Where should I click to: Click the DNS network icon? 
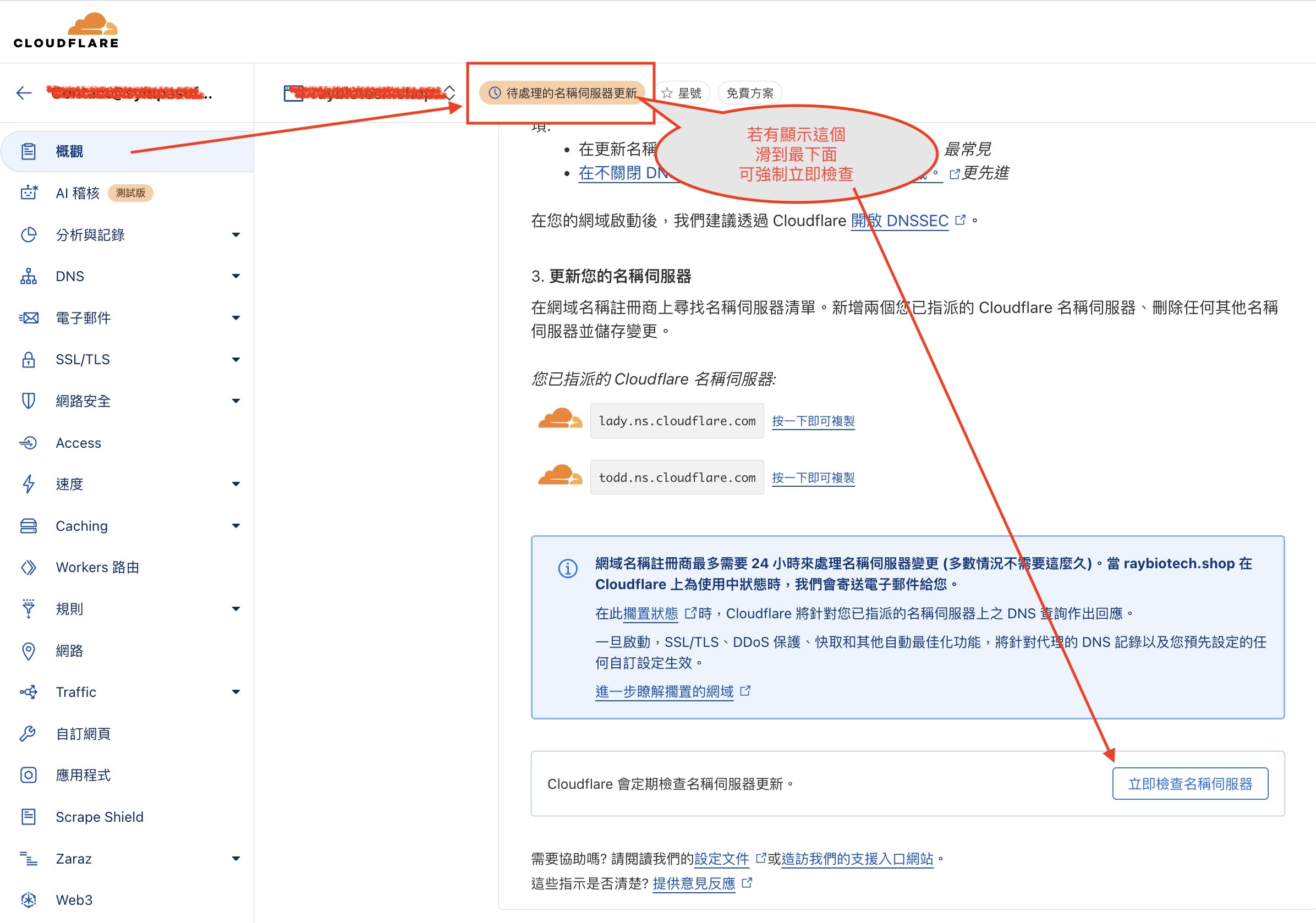pos(29,276)
